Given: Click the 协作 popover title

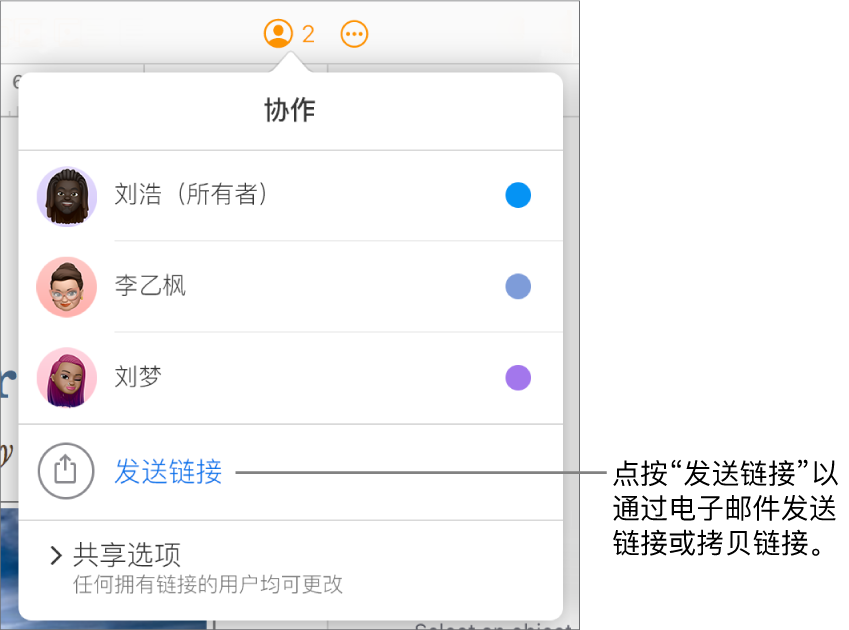Looking at the screenshot, I should coord(289,110).
